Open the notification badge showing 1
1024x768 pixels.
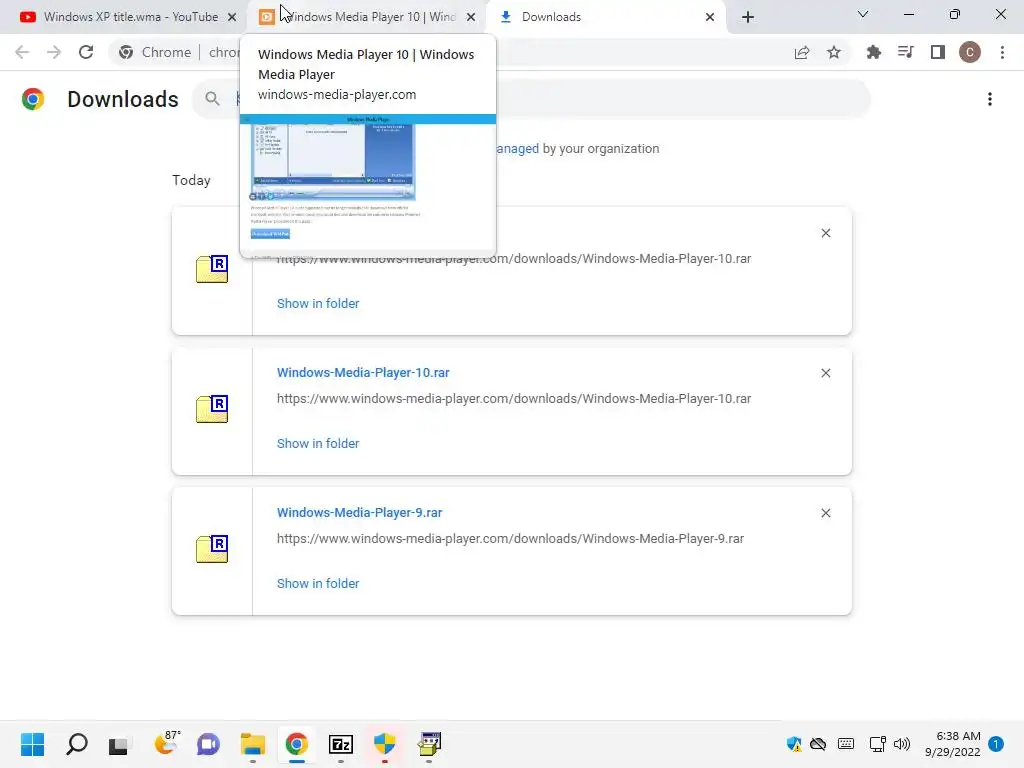[996, 744]
